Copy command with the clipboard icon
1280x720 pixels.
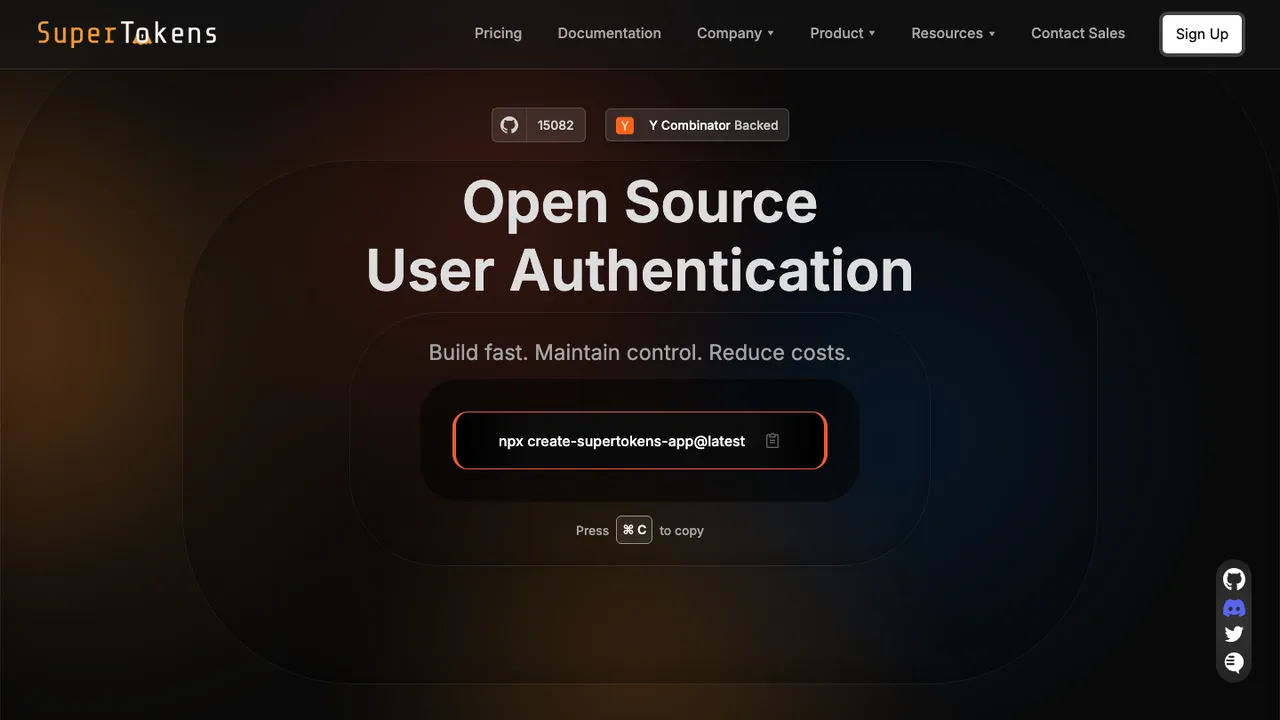click(772, 441)
